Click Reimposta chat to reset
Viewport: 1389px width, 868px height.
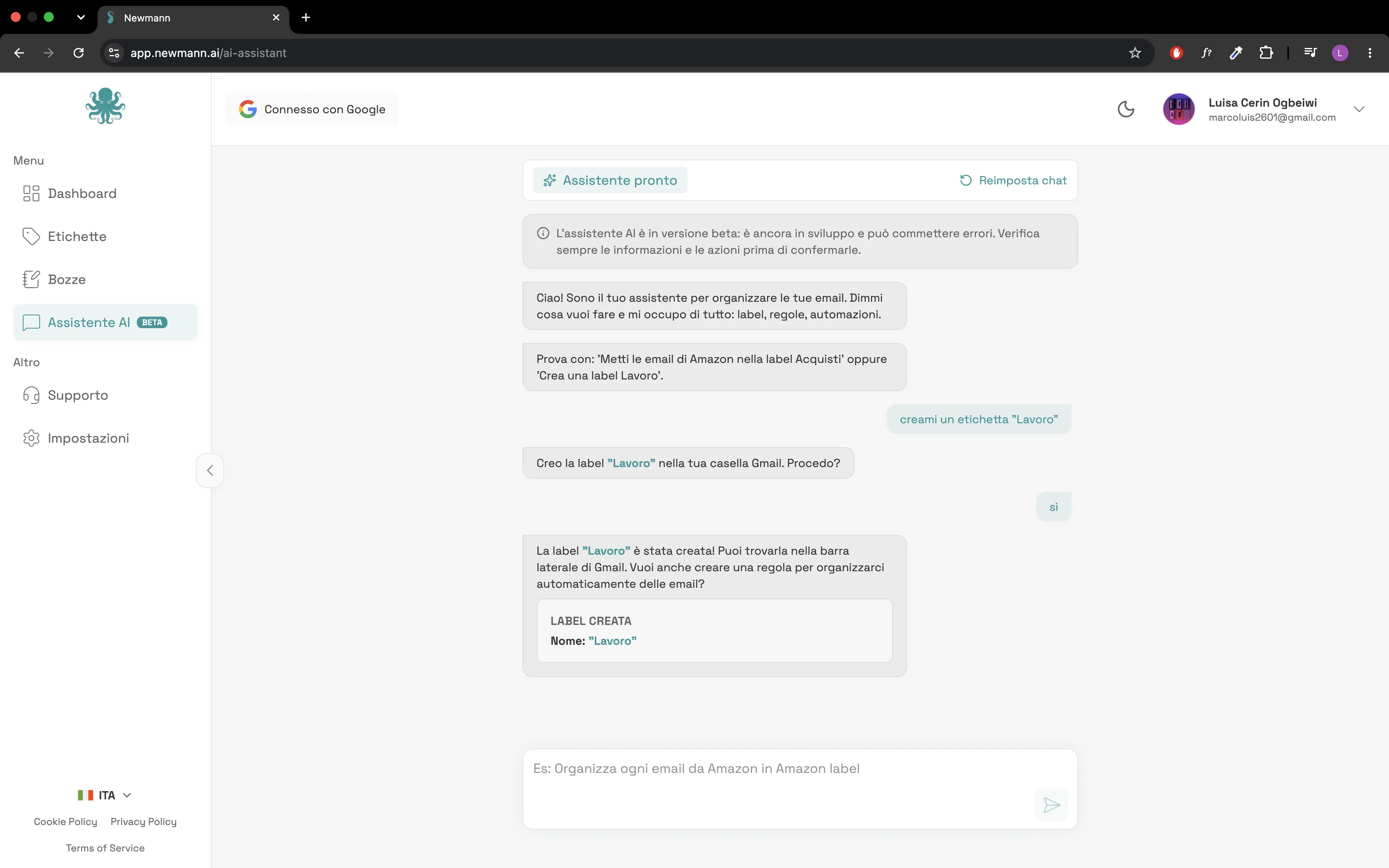[1013, 180]
